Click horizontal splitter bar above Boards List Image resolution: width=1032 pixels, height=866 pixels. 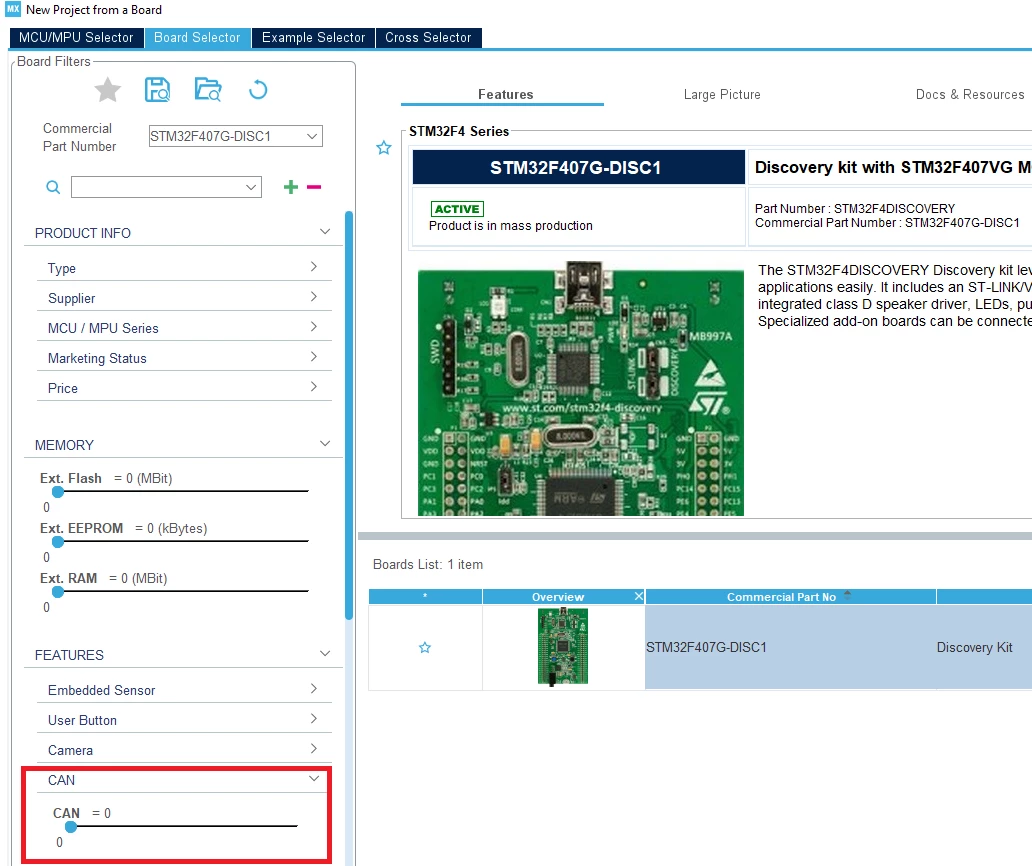[x=695, y=536]
